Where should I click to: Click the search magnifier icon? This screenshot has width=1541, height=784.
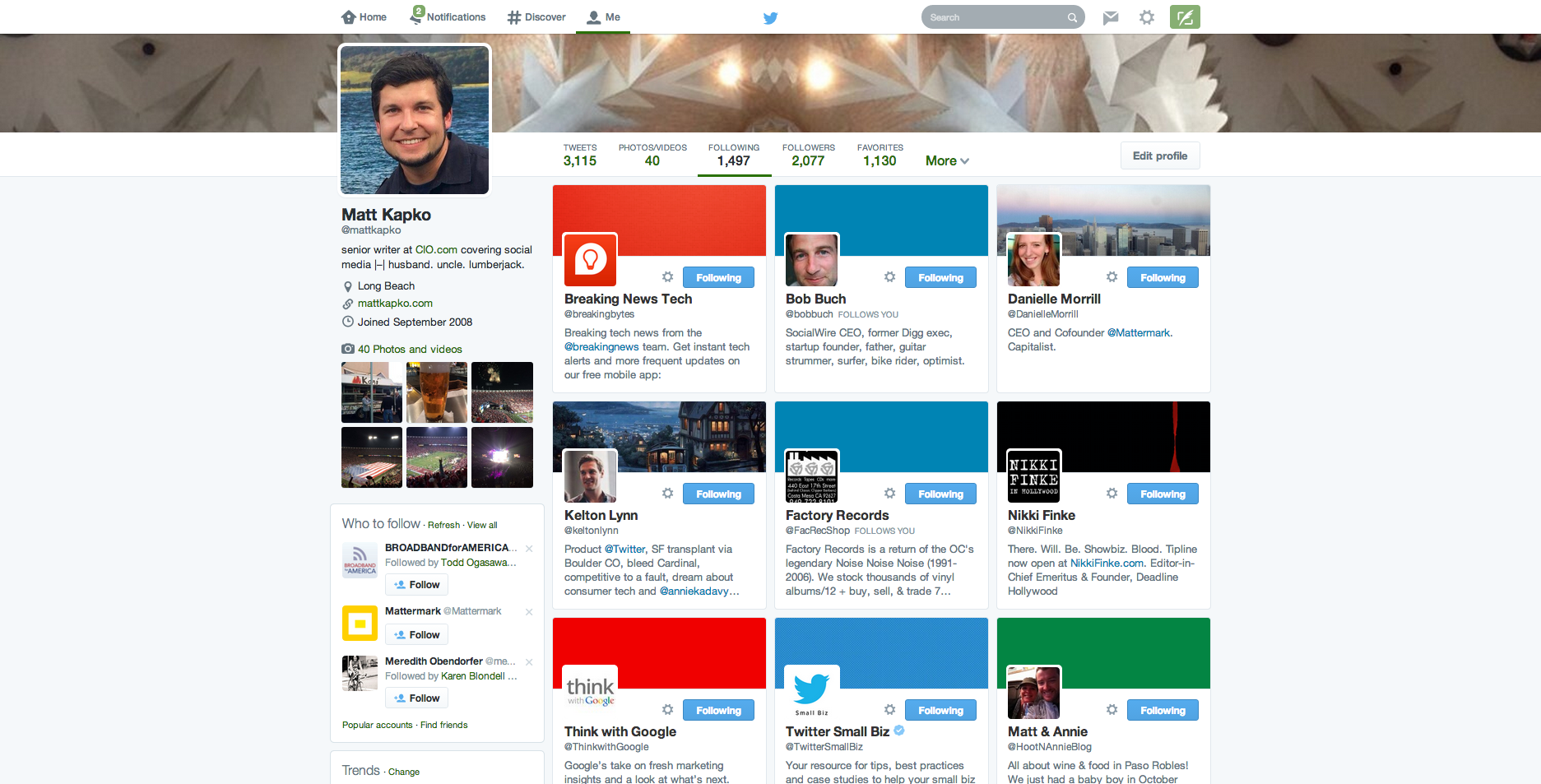[x=1072, y=17]
